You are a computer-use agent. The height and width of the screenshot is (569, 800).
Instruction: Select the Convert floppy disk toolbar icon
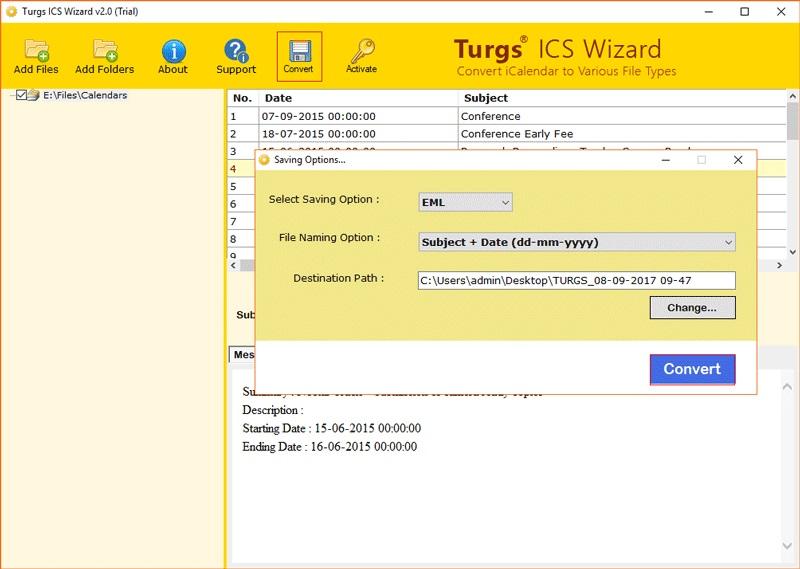pyautogui.click(x=299, y=56)
